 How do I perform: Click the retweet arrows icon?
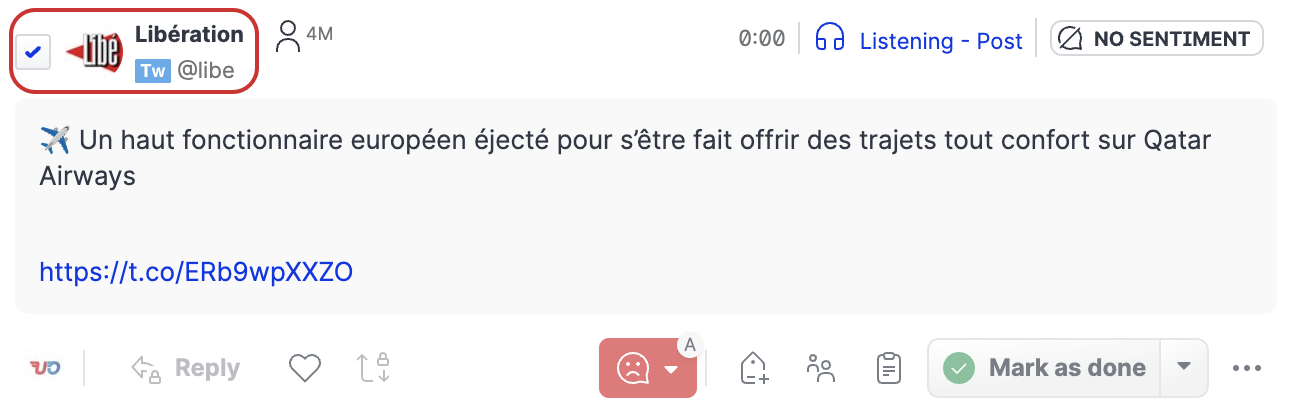373,368
